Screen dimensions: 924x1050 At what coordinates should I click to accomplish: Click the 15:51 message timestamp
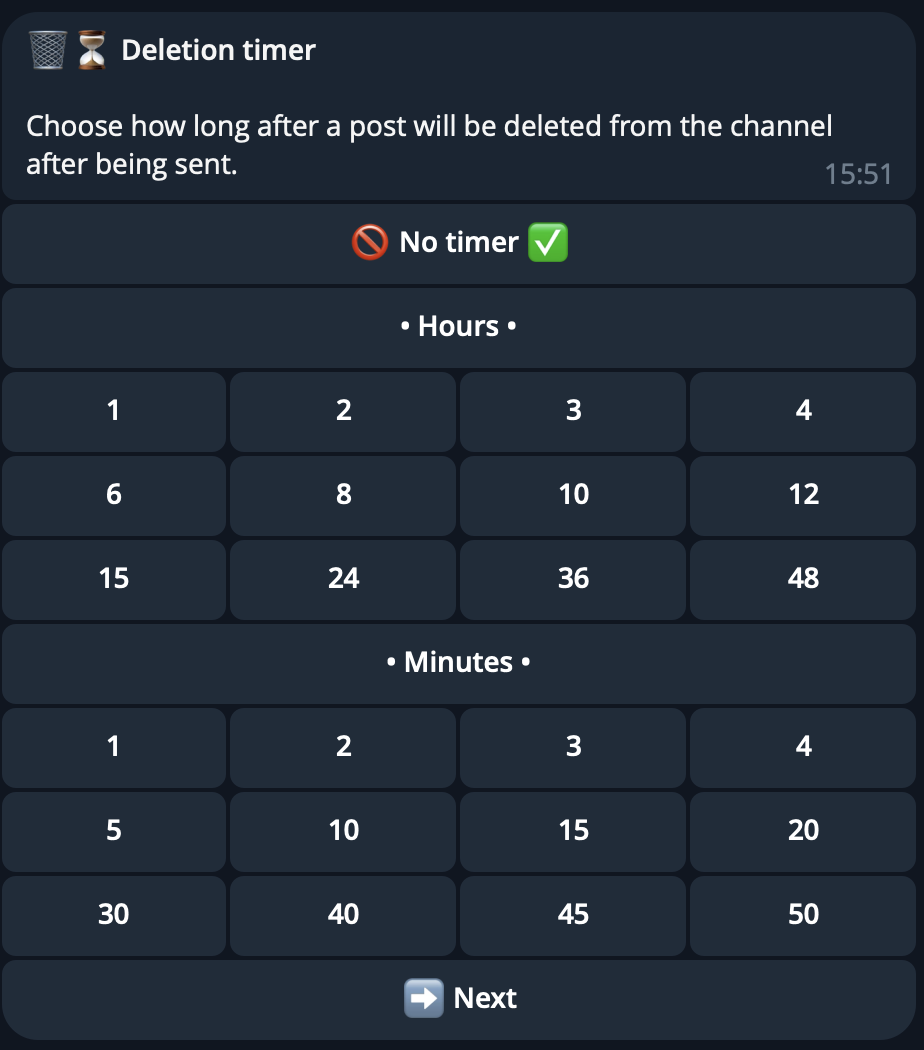point(858,175)
